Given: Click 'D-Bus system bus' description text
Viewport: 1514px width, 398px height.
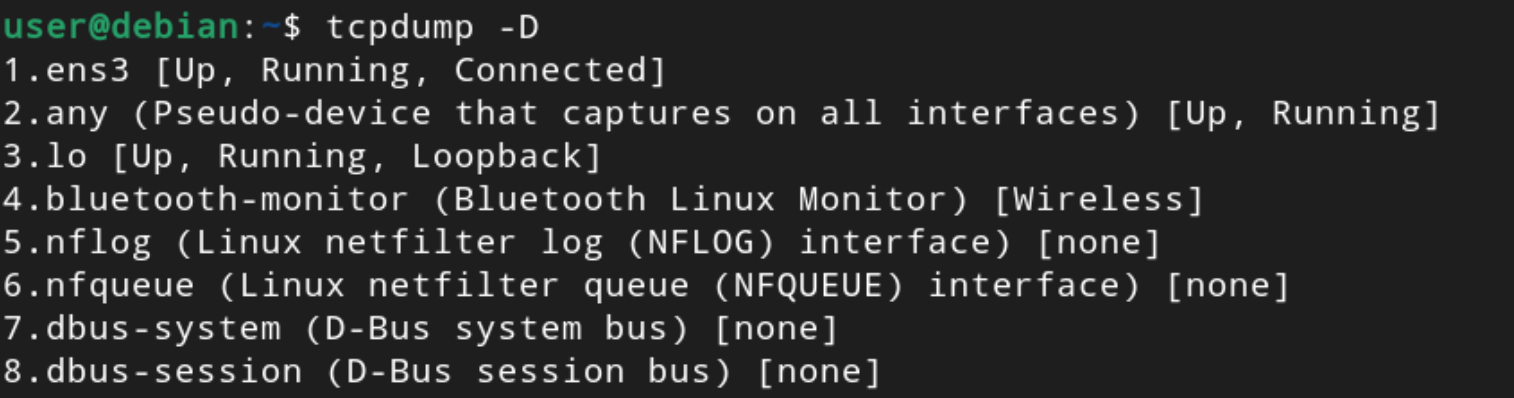Looking at the screenshot, I should (497, 329).
